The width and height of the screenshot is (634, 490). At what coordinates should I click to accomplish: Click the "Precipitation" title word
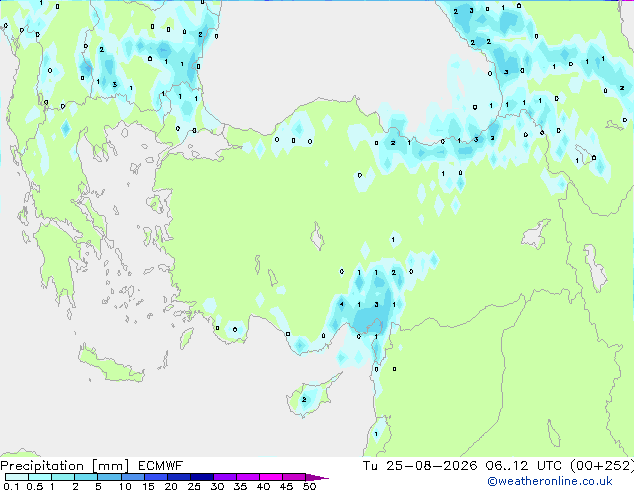(42, 466)
